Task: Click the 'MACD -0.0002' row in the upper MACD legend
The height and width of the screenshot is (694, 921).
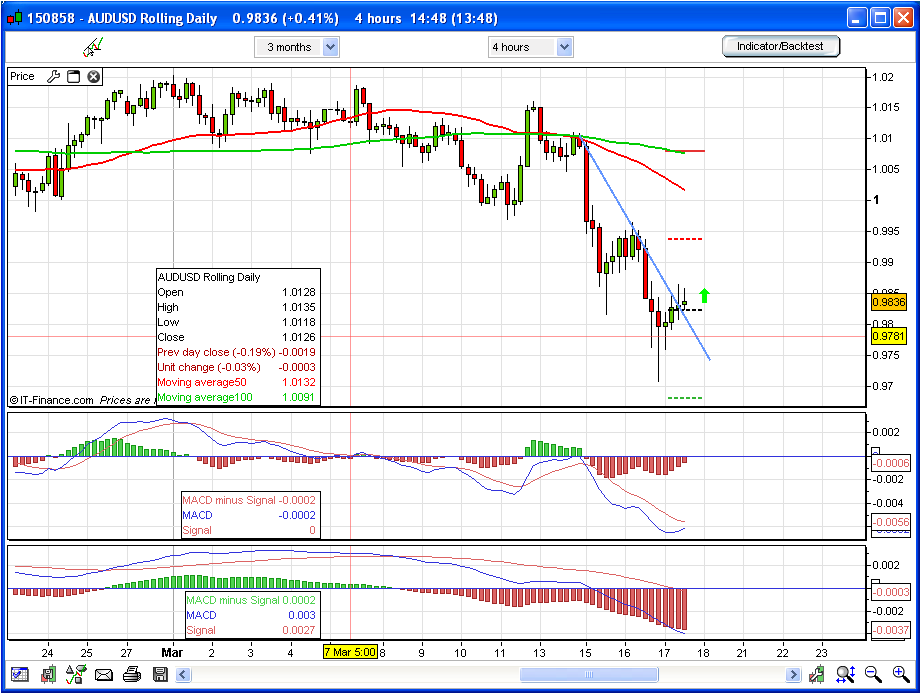Action: coord(249,516)
